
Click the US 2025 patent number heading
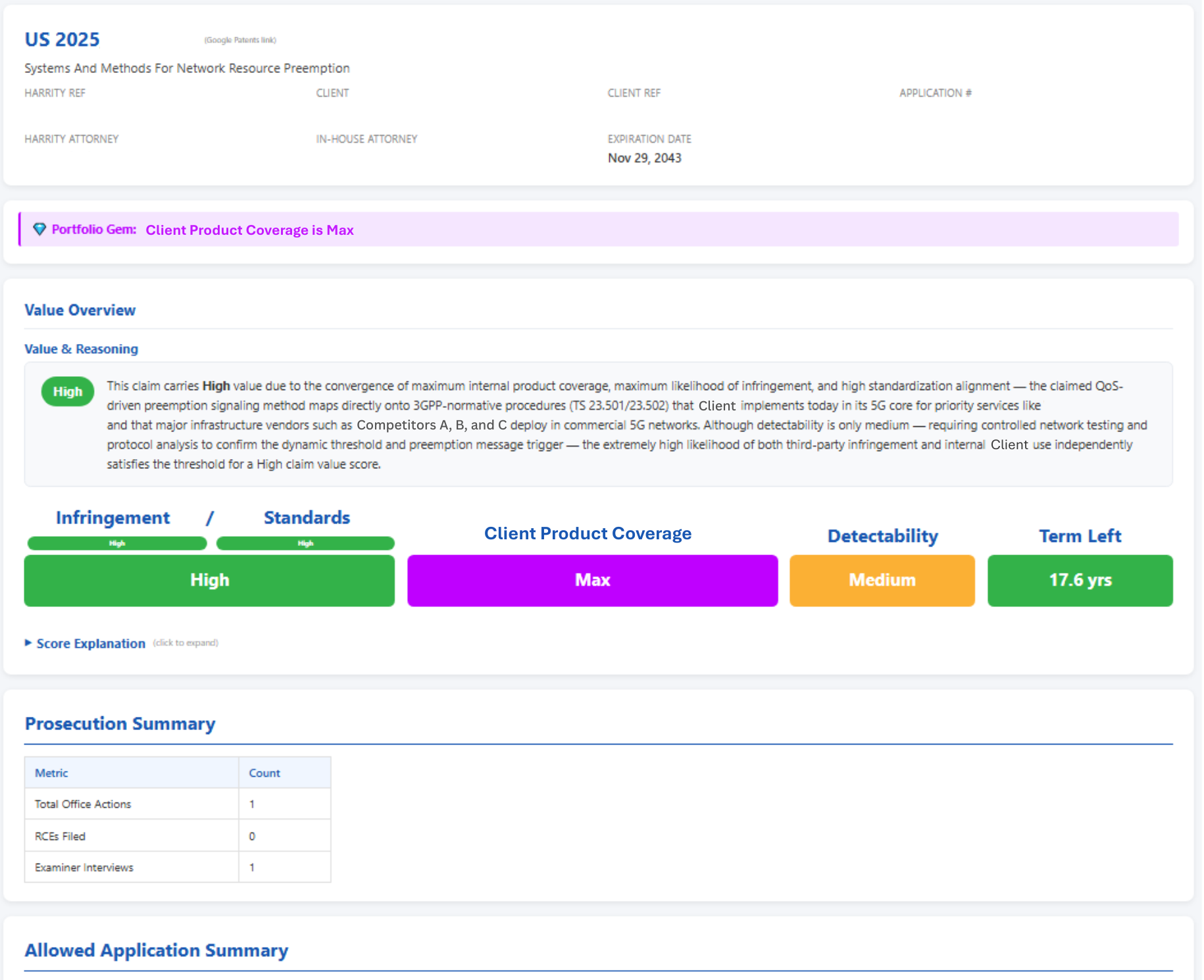point(62,39)
